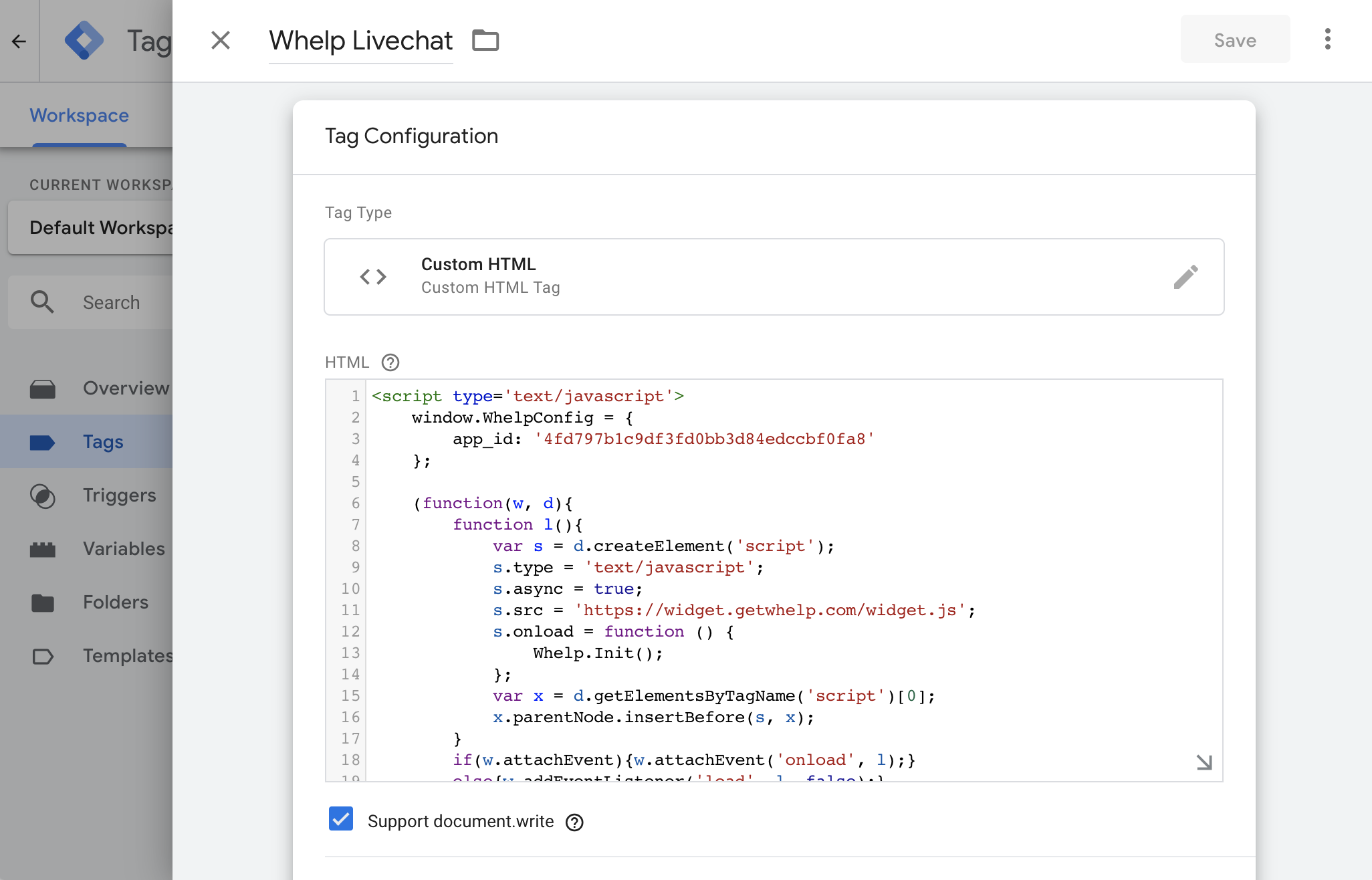Click the Tags label icon in sidebar
Image resolution: width=1372 pixels, height=880 pixels.
pyautogui.click(x=43, y=443)
